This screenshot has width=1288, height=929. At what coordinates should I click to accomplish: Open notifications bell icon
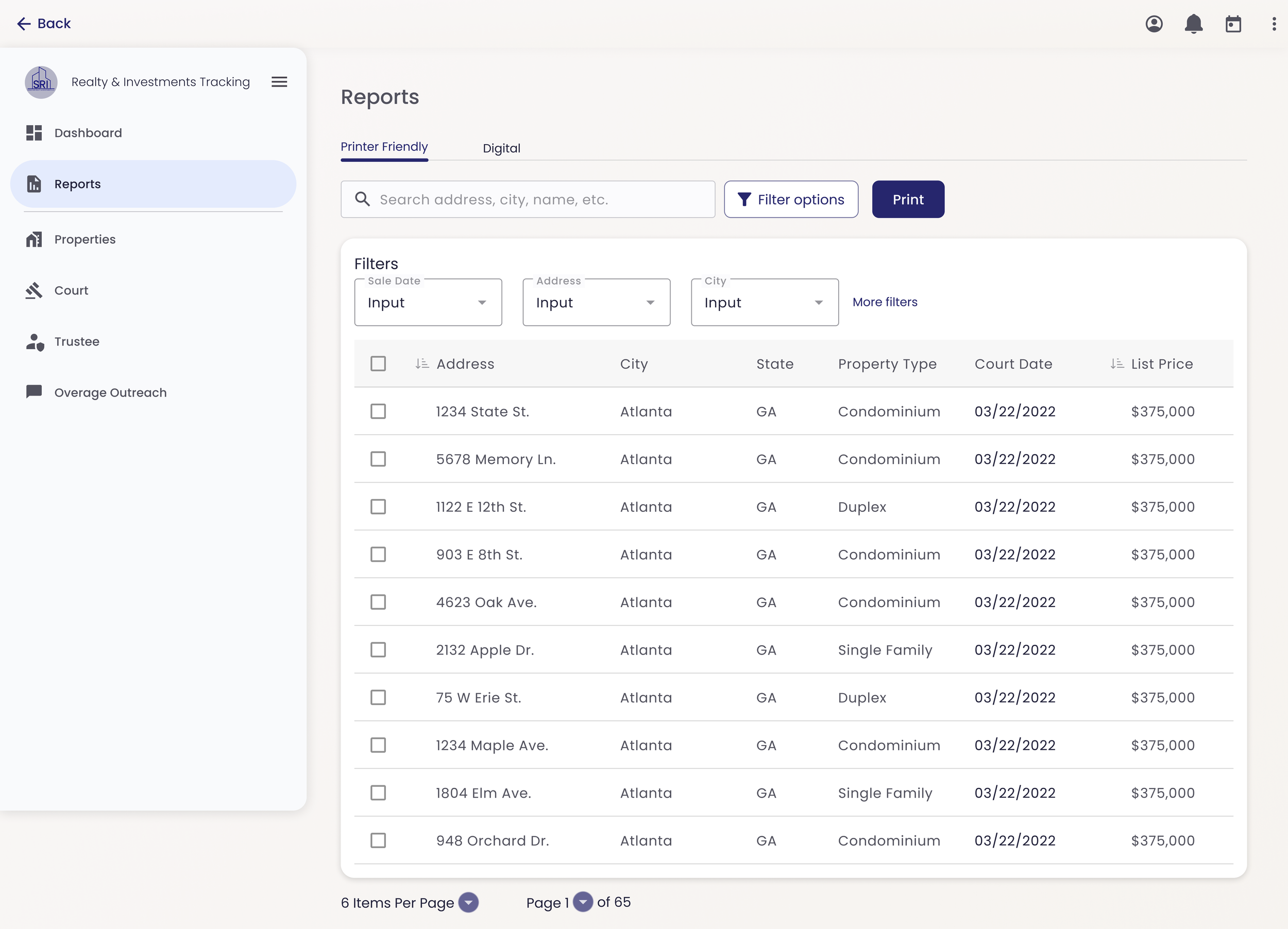1193,24
